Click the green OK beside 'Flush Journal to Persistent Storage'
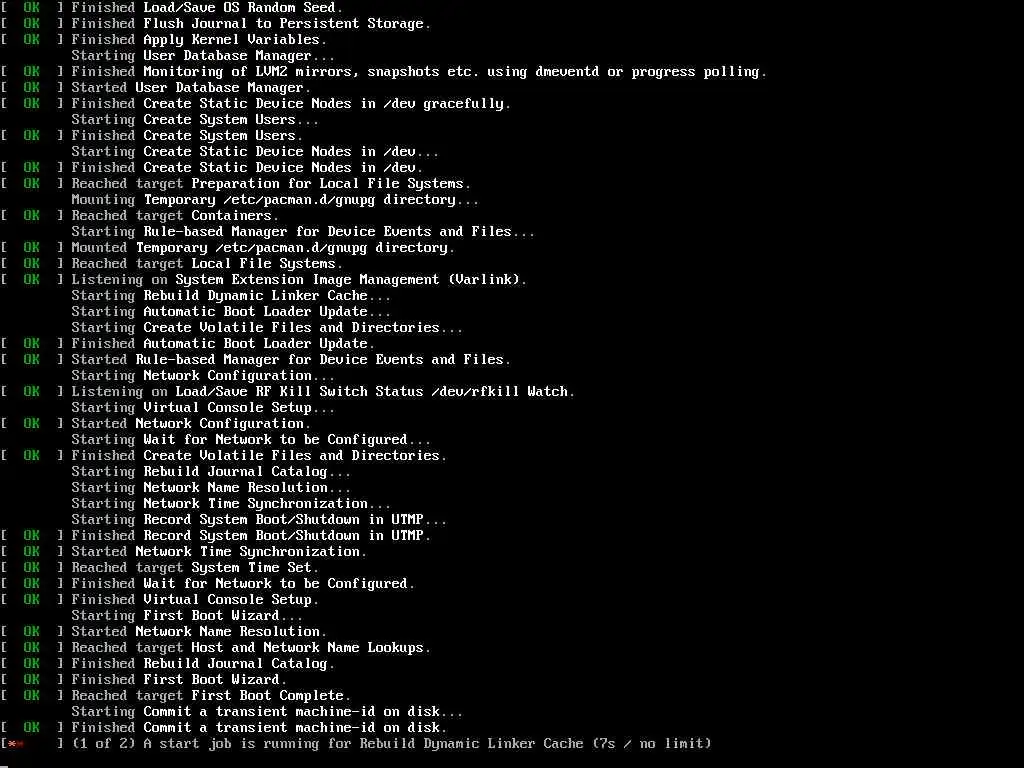The height and width of the screenshot is (768, 1024). (31, 24)
